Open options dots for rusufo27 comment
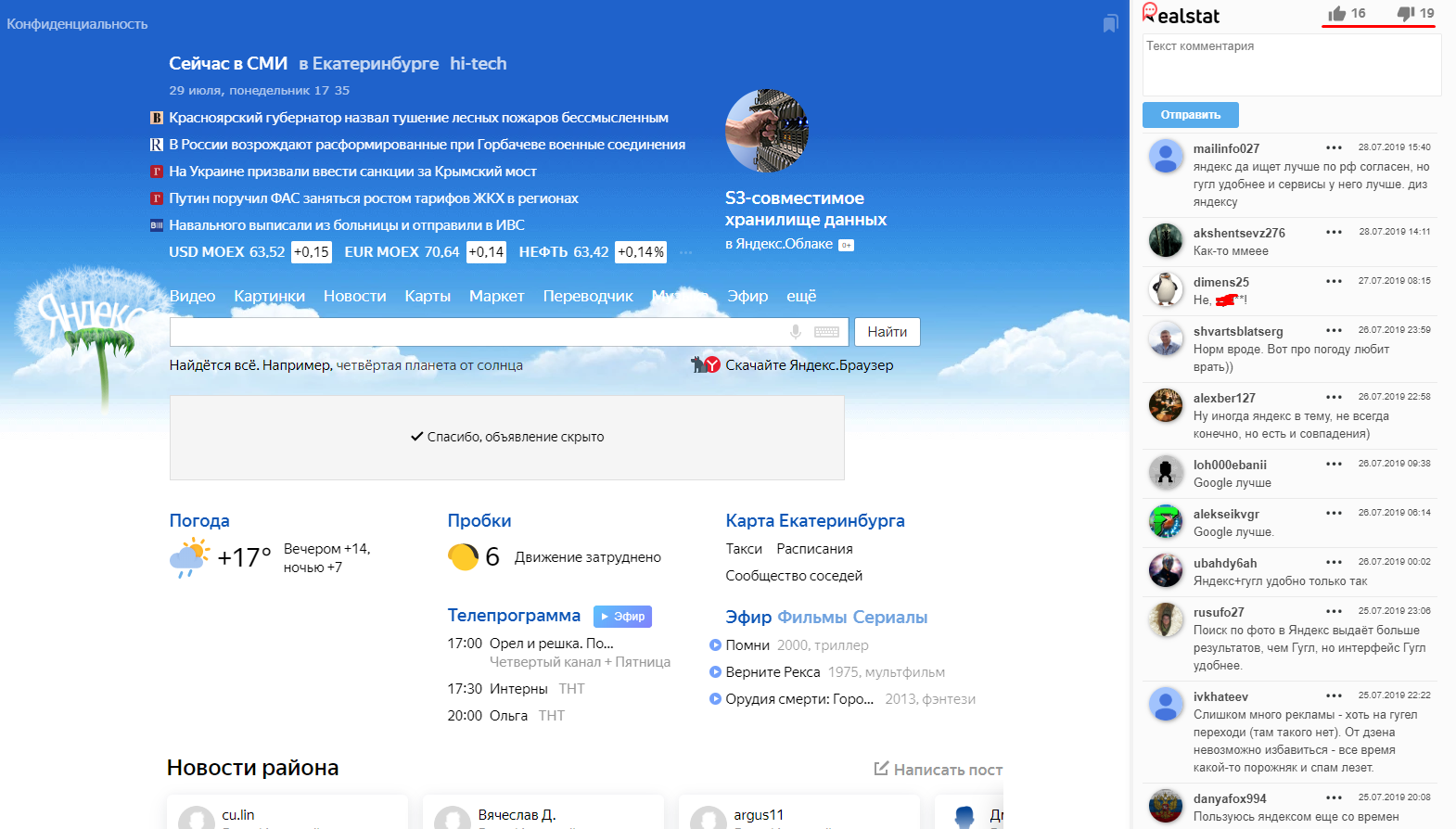This screenshot has height=829, width=1456. point(1334,611)
